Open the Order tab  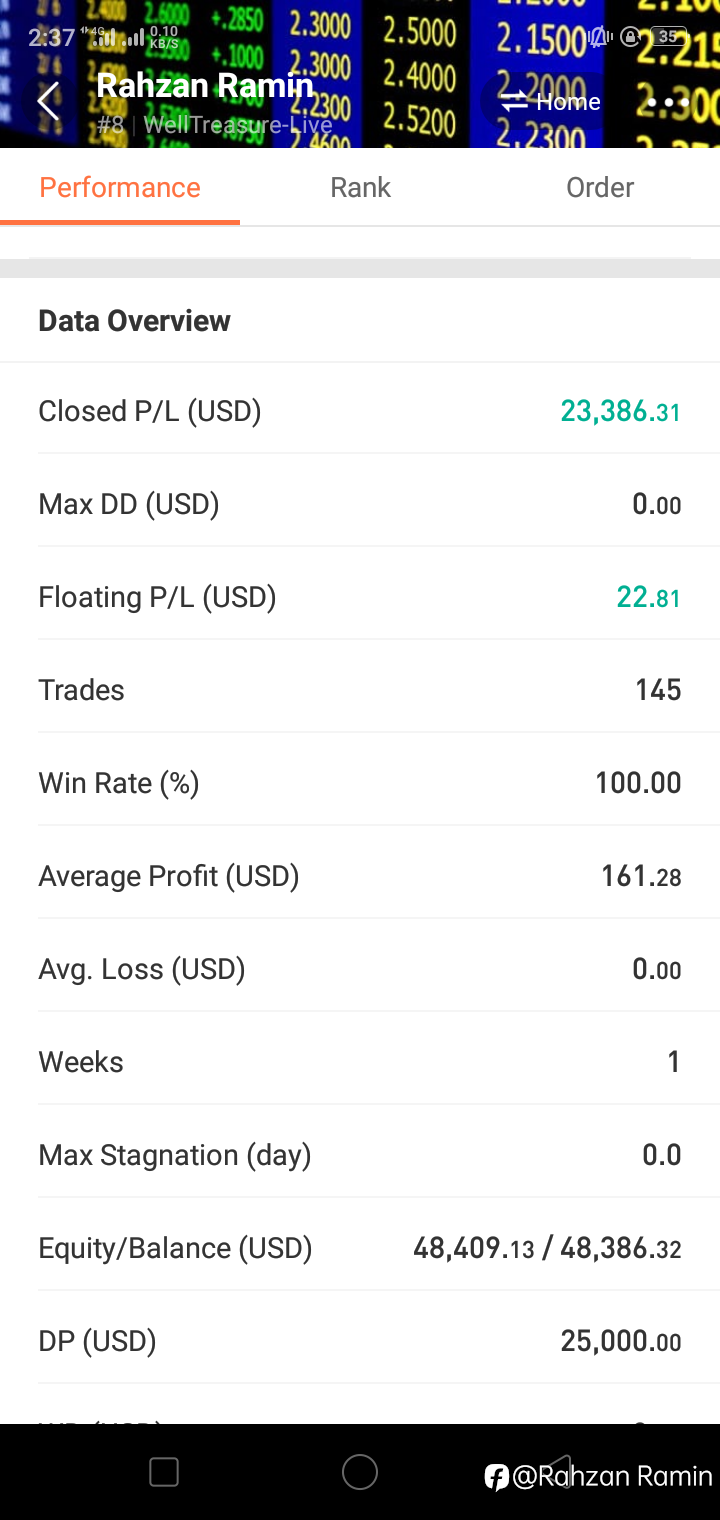[x=600, y=188]
